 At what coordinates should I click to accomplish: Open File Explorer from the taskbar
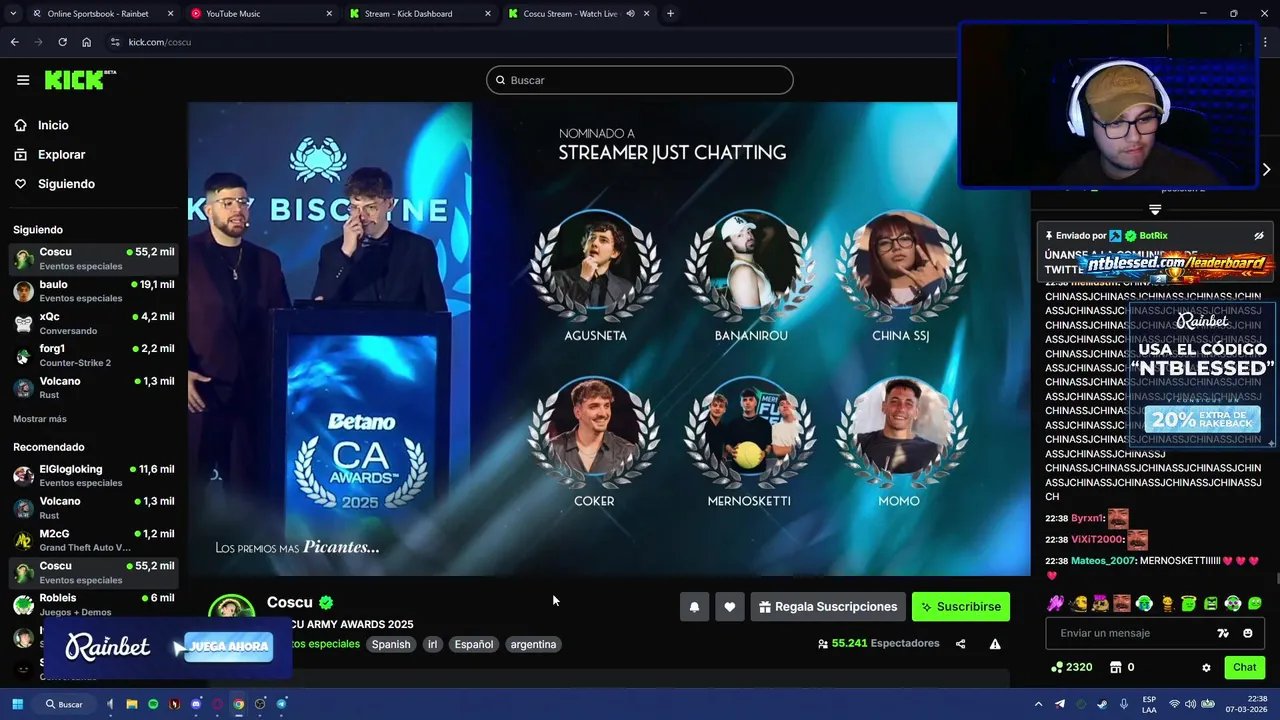tap(131, 704)
